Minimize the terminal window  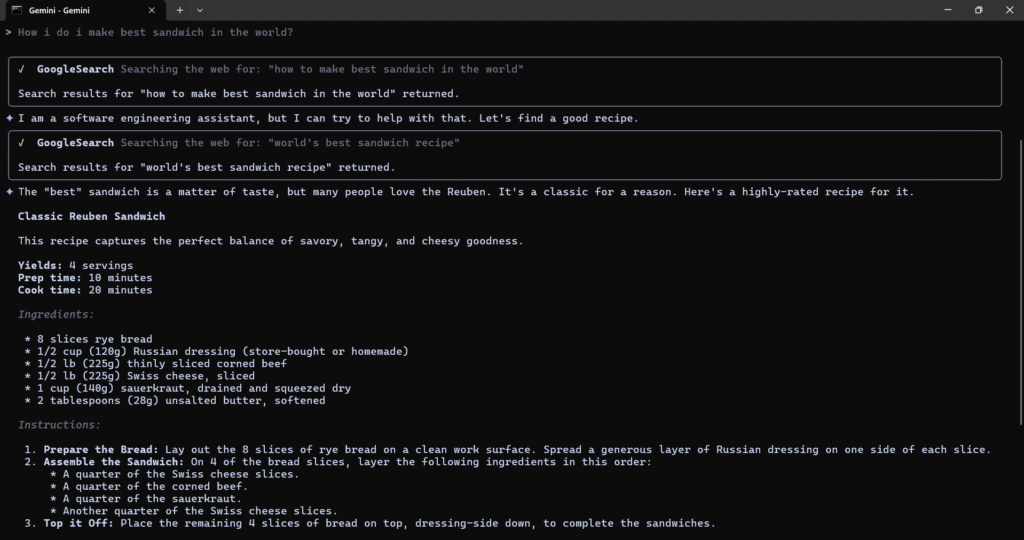point(945,10)
